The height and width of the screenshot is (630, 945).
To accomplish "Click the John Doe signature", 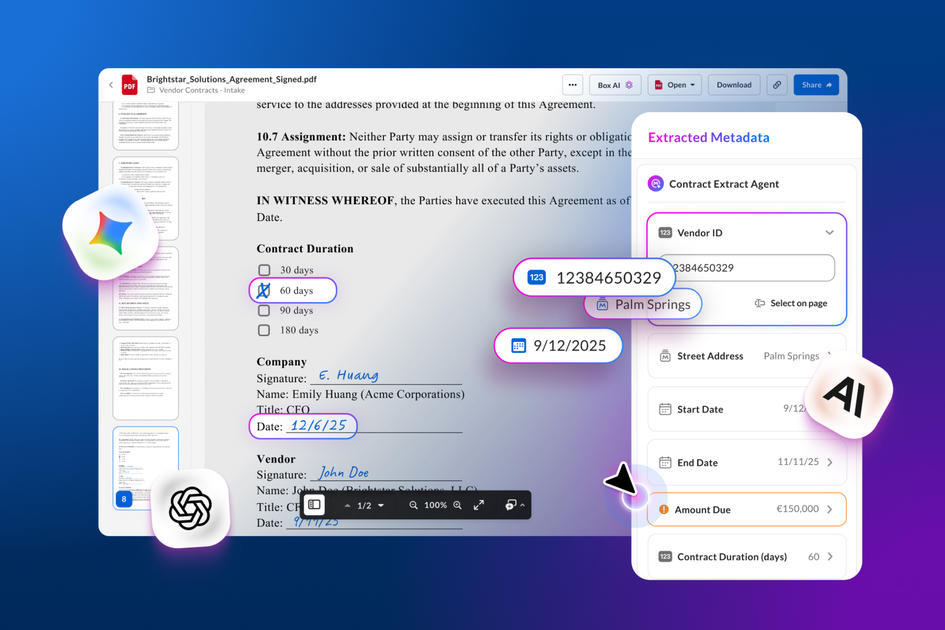I will [344, 472].
